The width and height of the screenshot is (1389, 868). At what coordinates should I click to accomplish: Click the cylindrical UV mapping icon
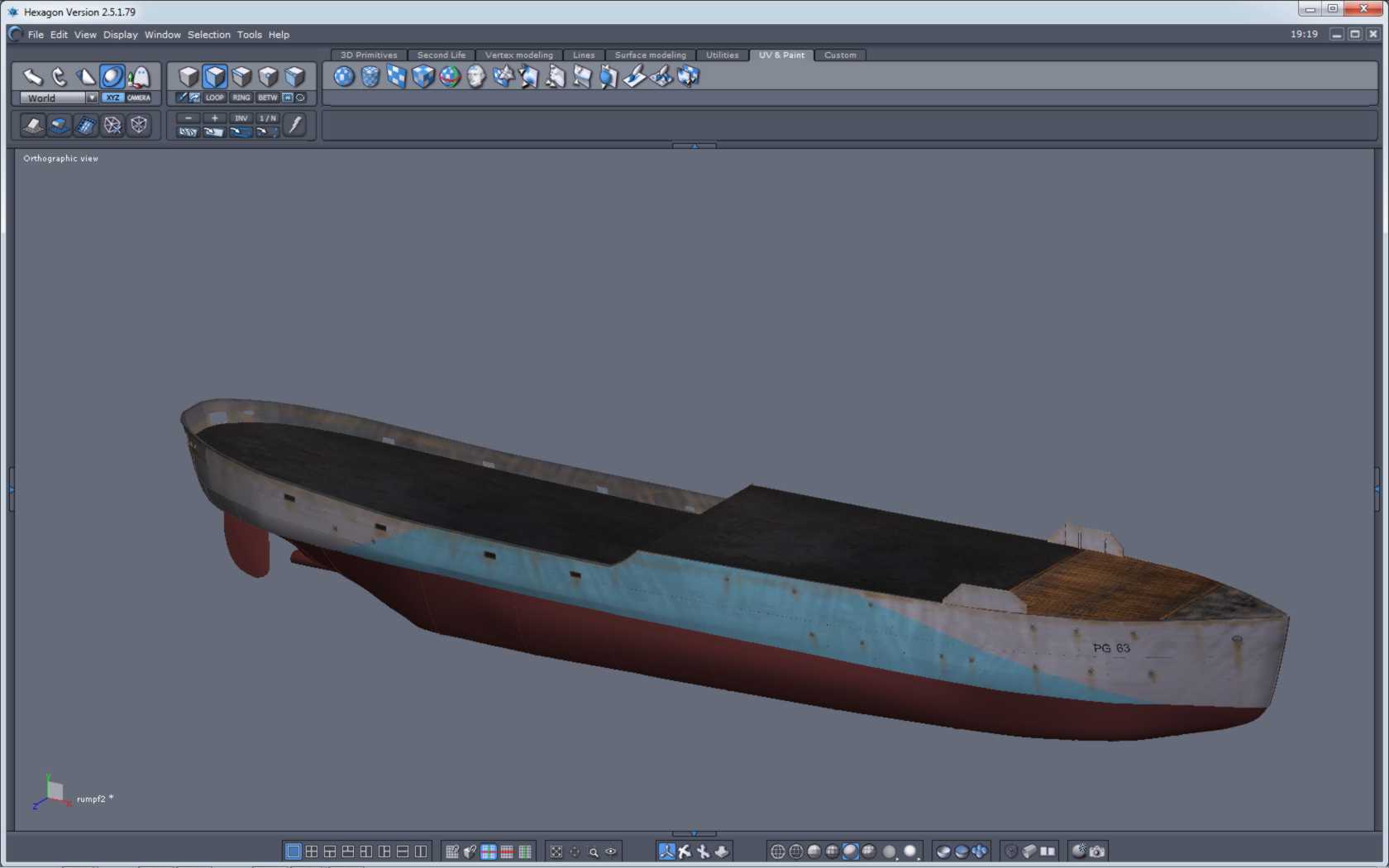point(370,77)
